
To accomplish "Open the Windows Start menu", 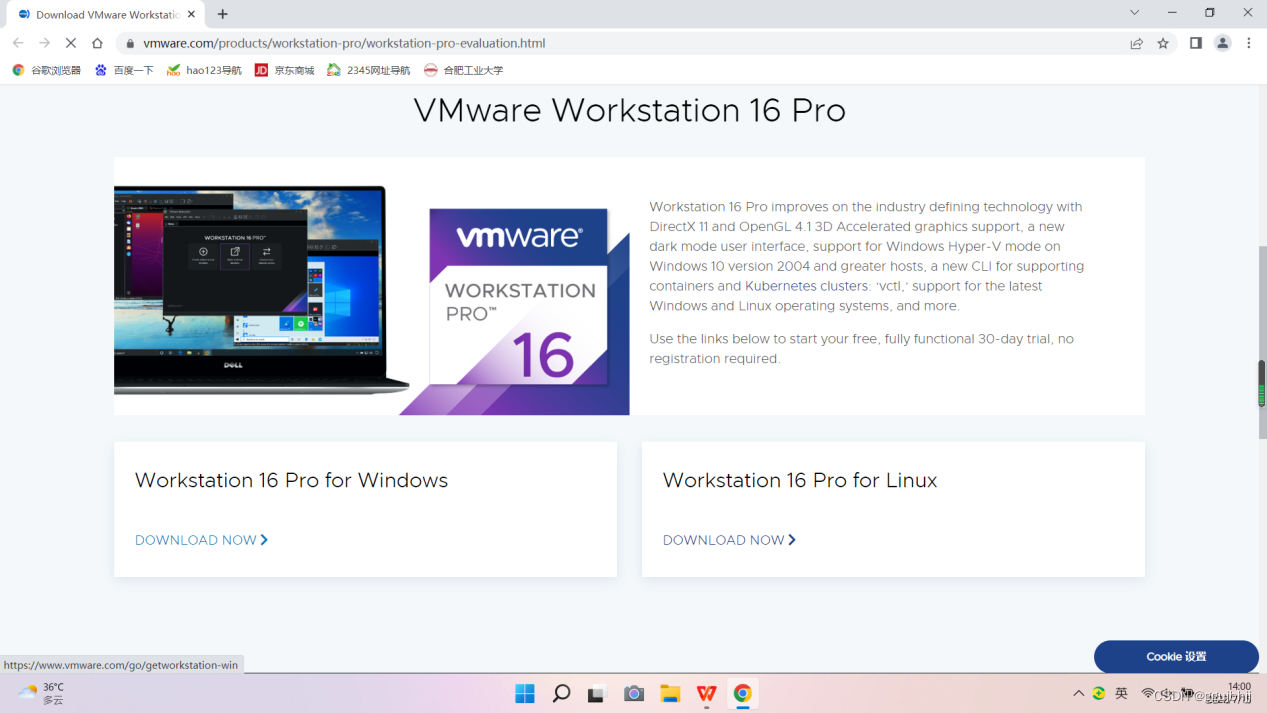I will 525,694.
